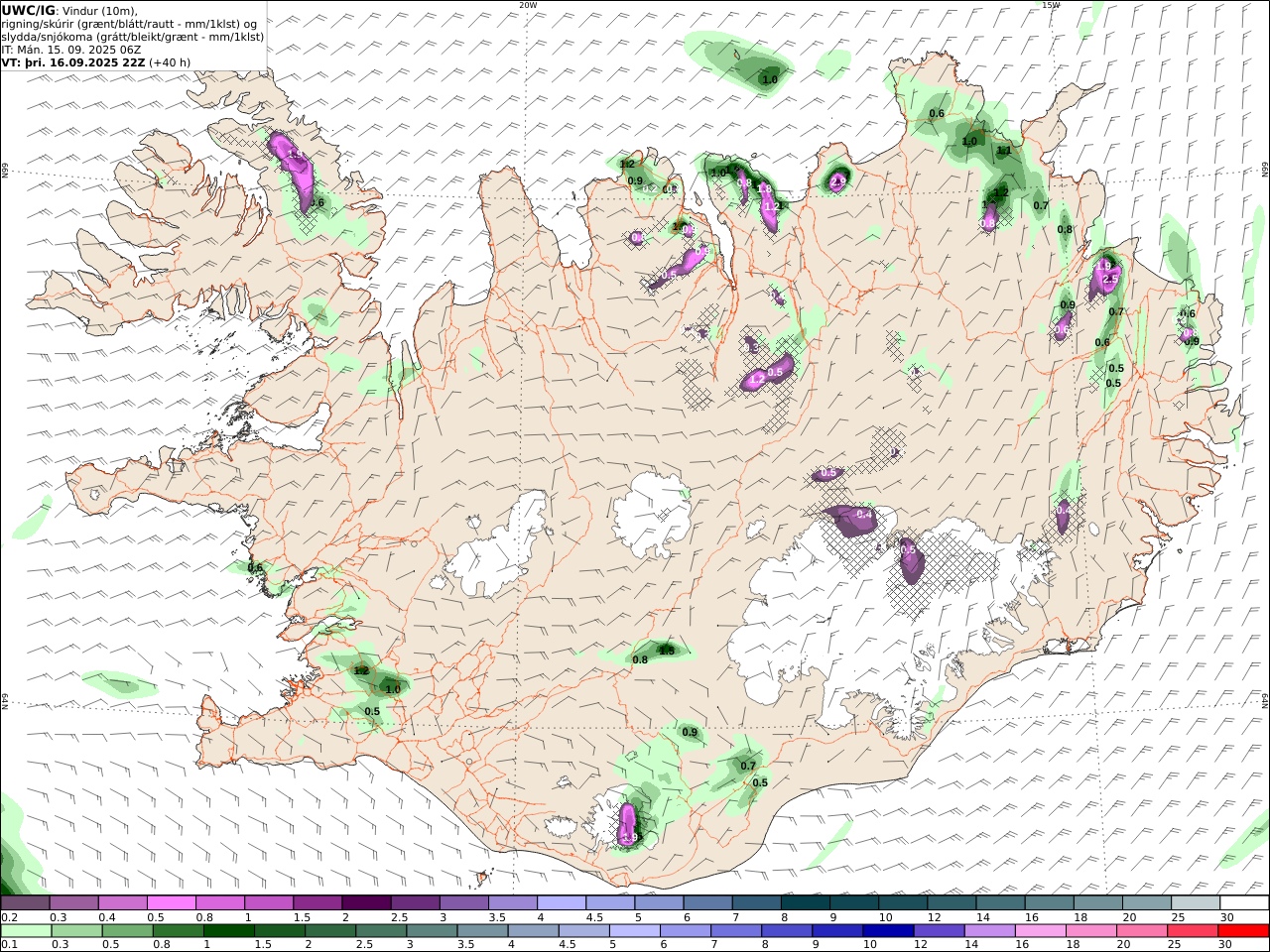Click the valid time 'VT: þri. 16.09.2025 22Z'
Image resolution: width=1270 pixels, height=952 pixels.
pos(73,61)
